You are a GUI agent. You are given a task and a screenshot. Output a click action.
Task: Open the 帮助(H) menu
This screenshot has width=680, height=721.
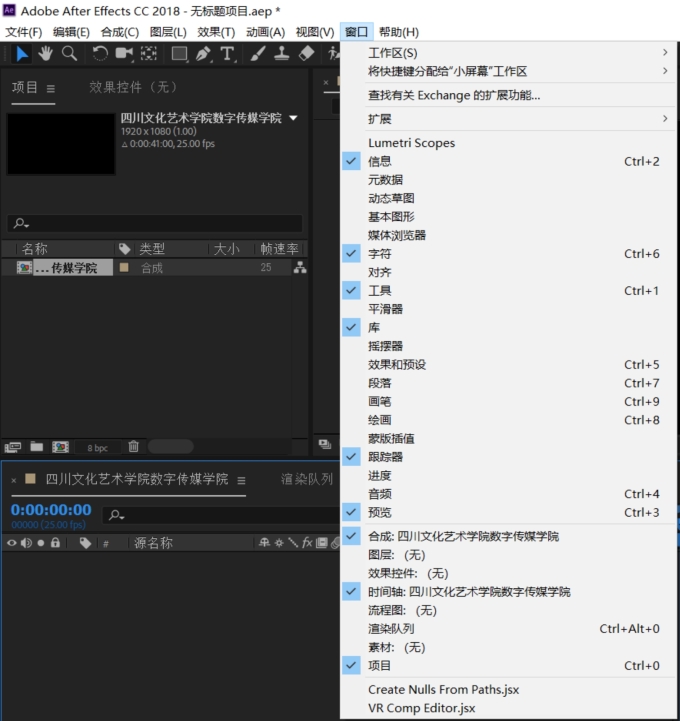coord(399,32)
